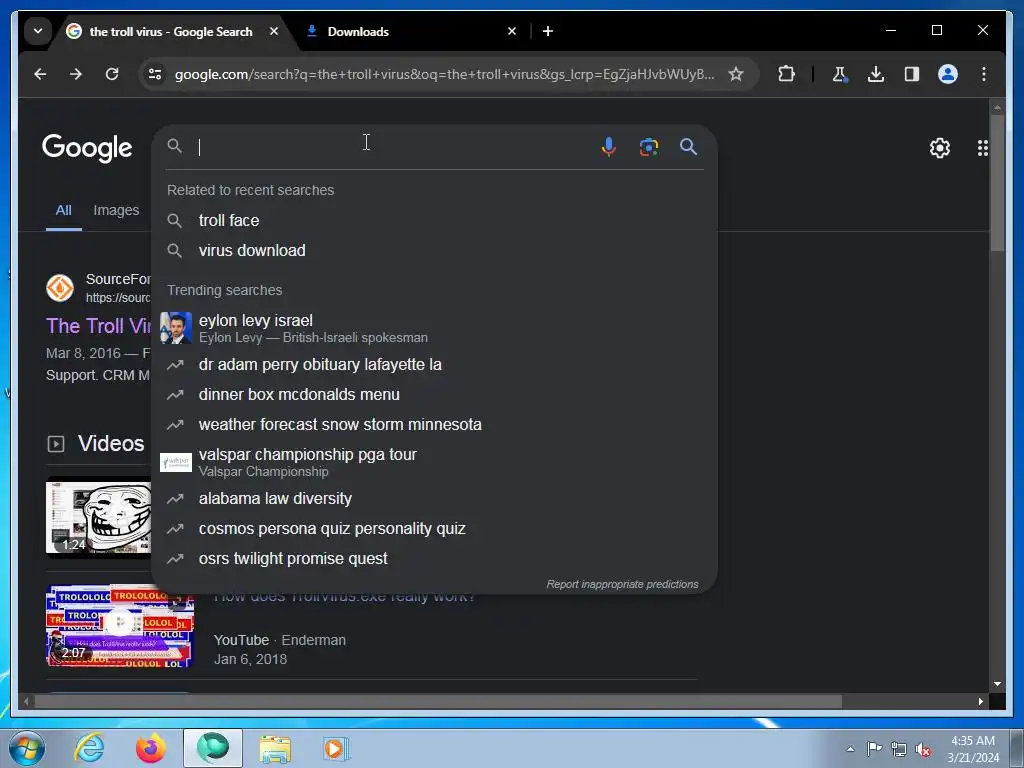
Task: Toggle the browser side panel
Action: (912, 74)
